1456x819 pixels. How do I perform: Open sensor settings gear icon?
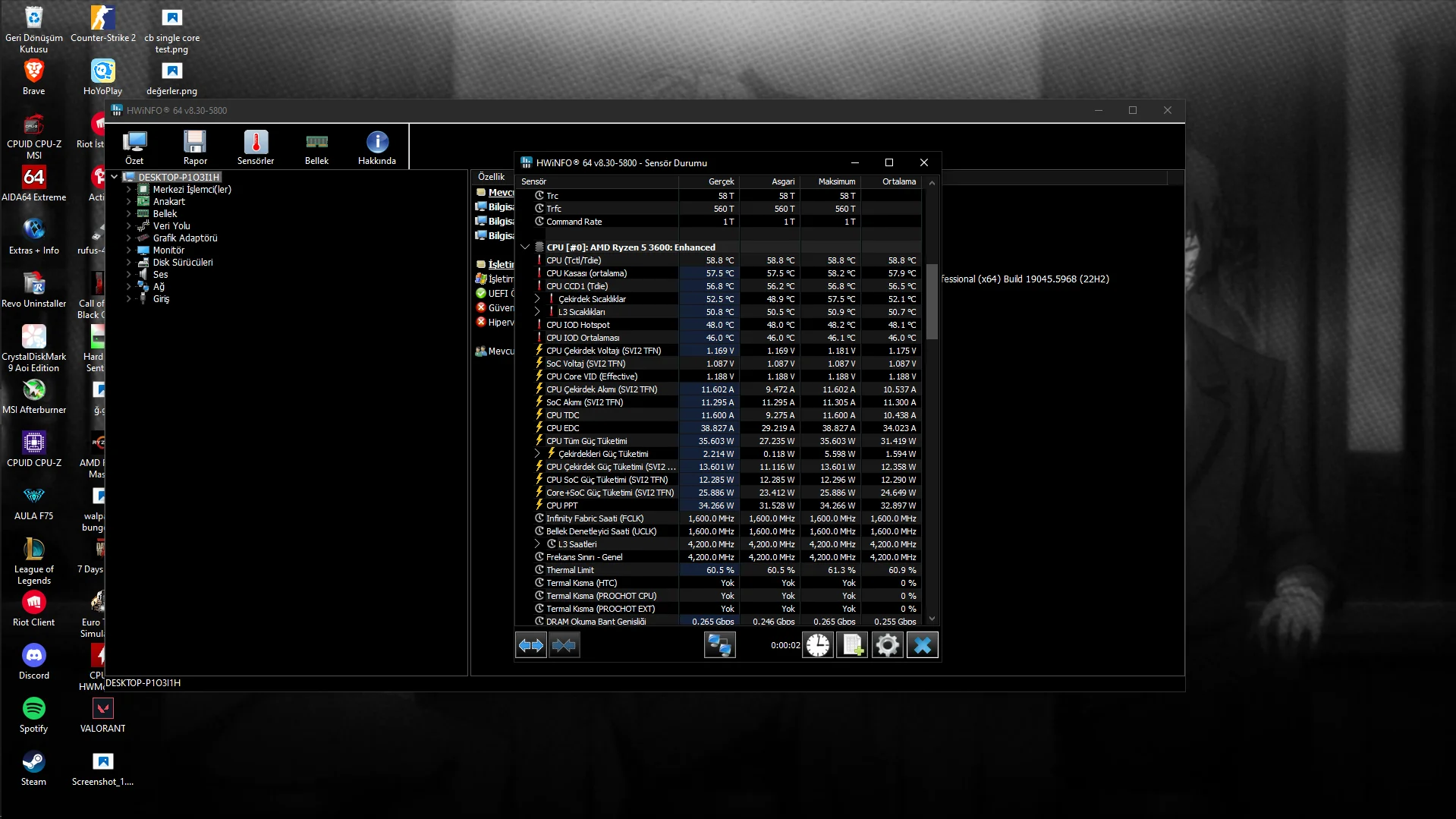pos(887,645)
